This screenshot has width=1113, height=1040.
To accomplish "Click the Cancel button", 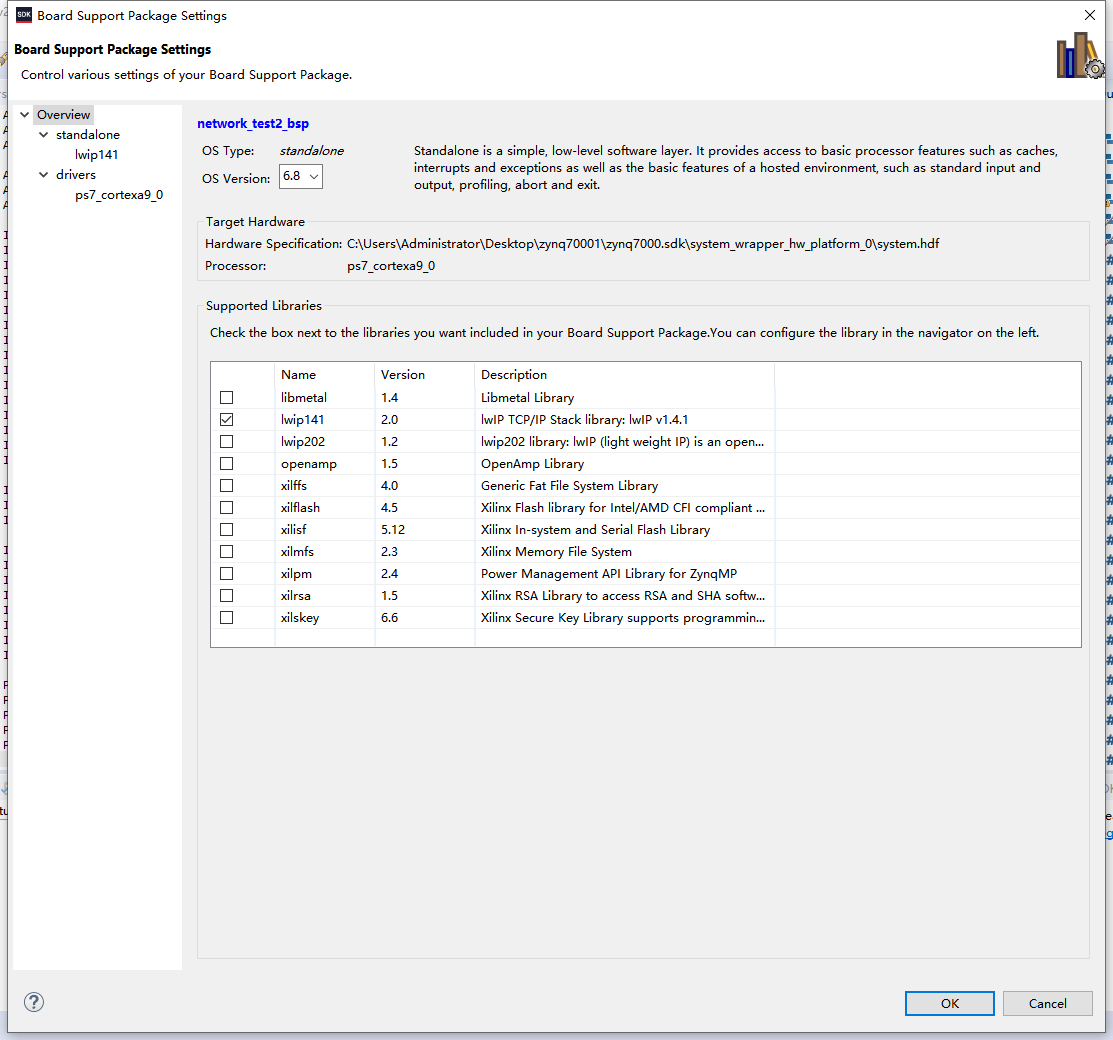I will (x=1047, y=1003).
